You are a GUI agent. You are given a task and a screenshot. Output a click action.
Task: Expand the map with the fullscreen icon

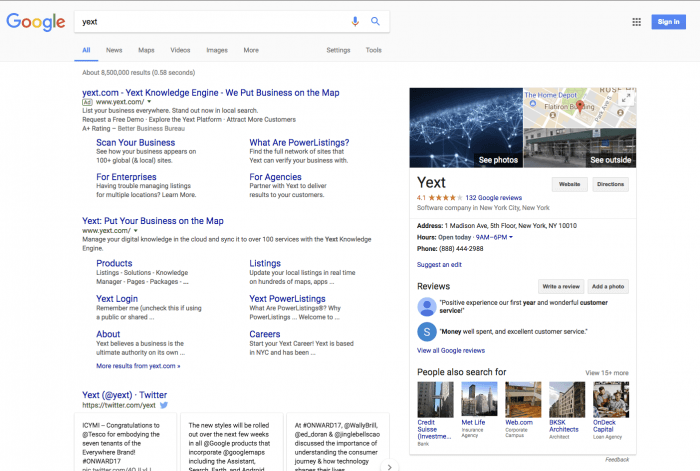(626, 98)
